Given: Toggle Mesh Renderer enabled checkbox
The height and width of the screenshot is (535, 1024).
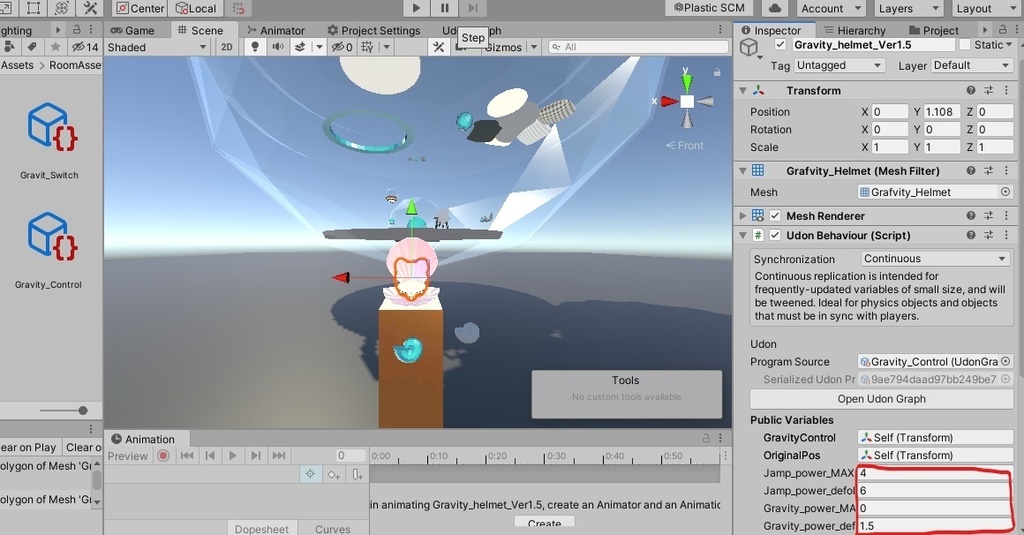Looking at the screenshot, I should click(775, 216).
